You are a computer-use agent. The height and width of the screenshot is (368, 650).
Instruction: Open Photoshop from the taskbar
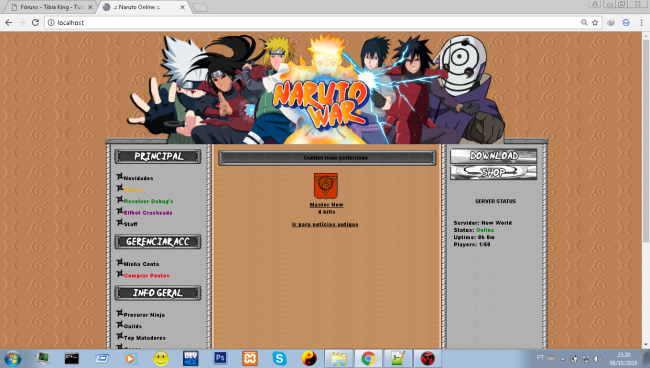[x=220, y=358]
